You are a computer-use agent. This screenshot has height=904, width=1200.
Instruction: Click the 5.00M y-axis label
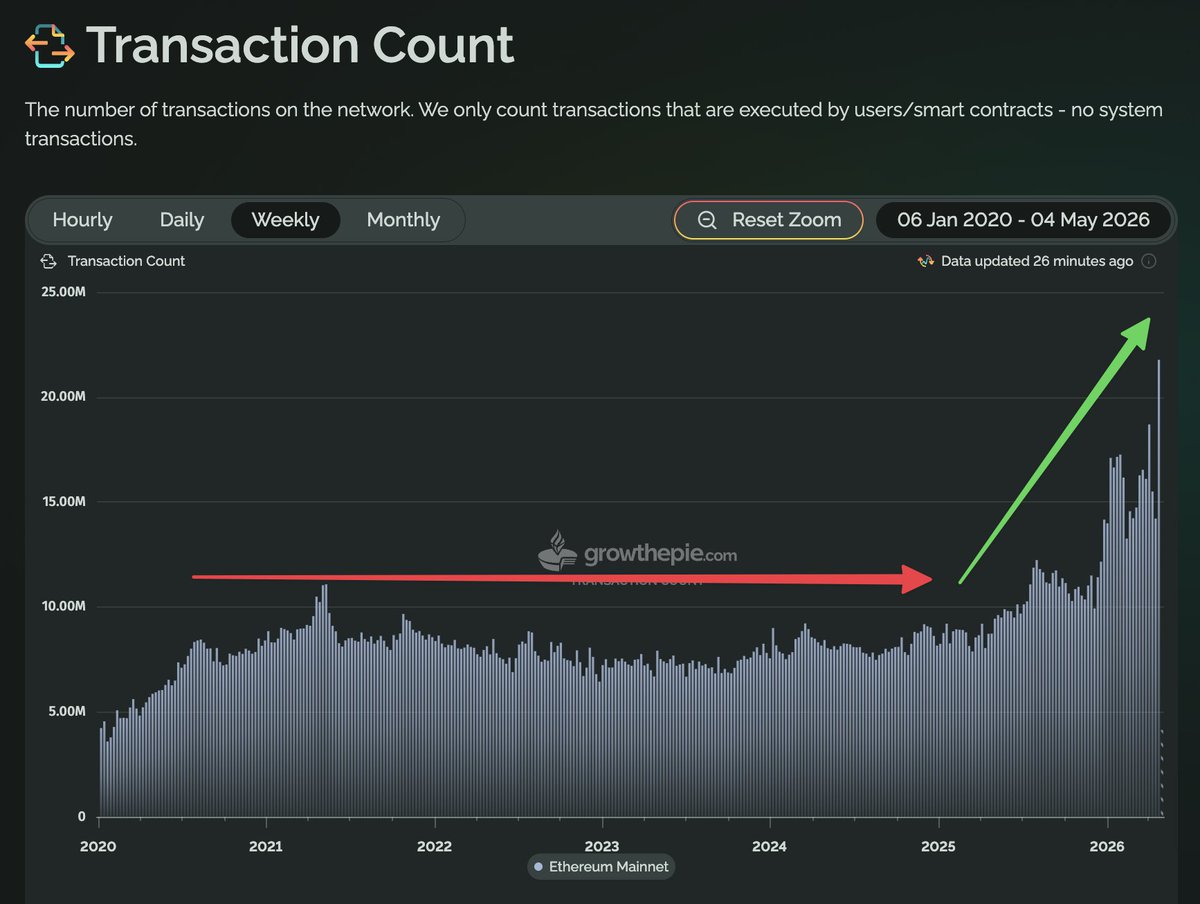point(66,711)
